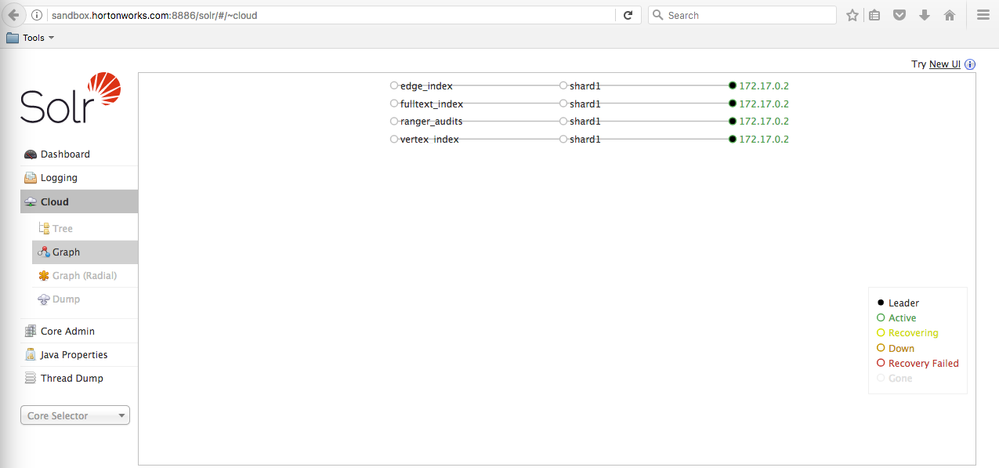Click the browser Search field
Viewport: 999px width, 468px height.
pos(742,15)
